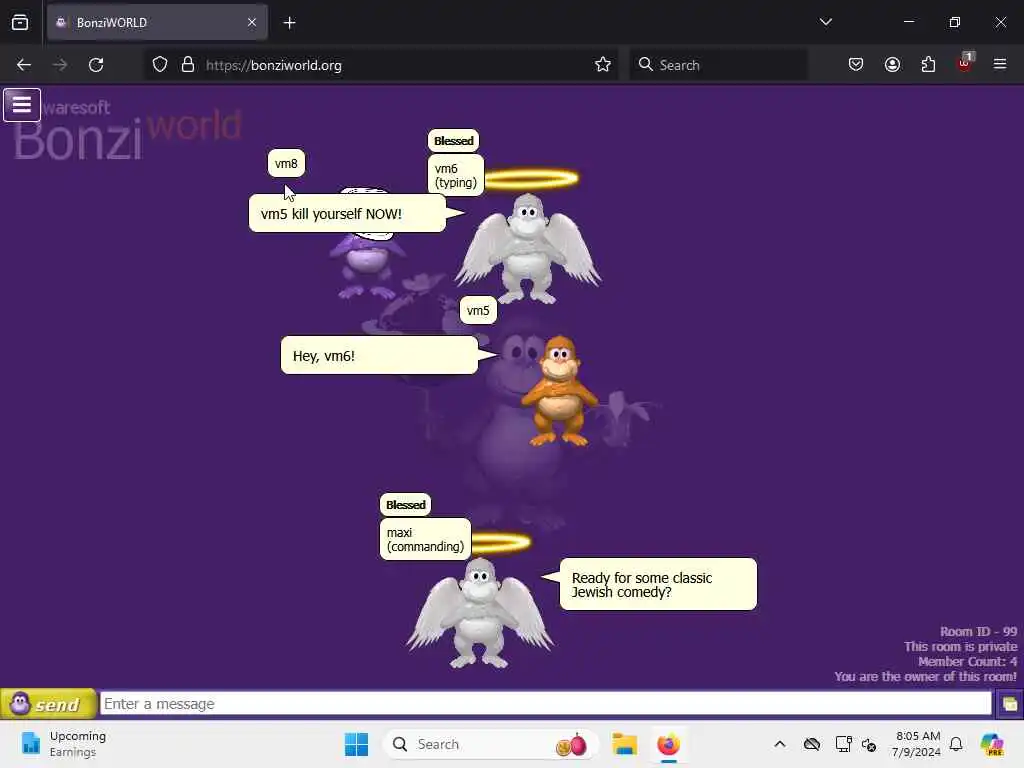Go forward in browser history
This screenshot has width=1024, height=768.
(x=60, y=65)
